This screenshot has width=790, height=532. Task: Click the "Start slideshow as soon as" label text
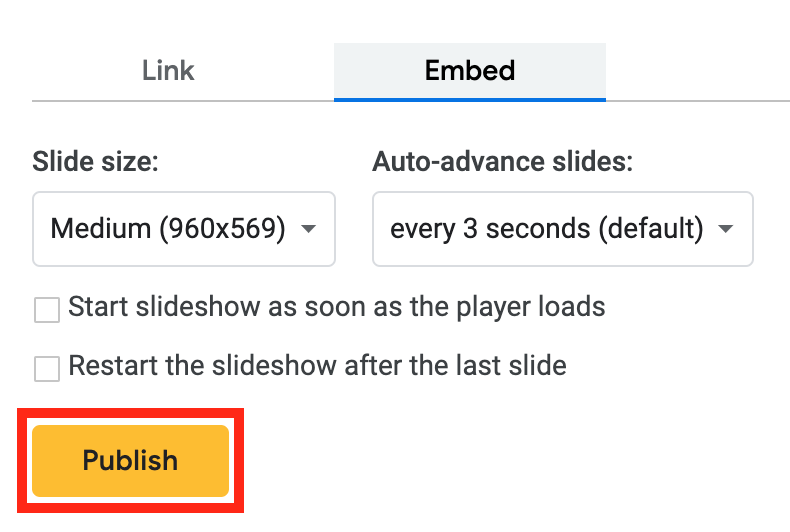tap(250, 307)
